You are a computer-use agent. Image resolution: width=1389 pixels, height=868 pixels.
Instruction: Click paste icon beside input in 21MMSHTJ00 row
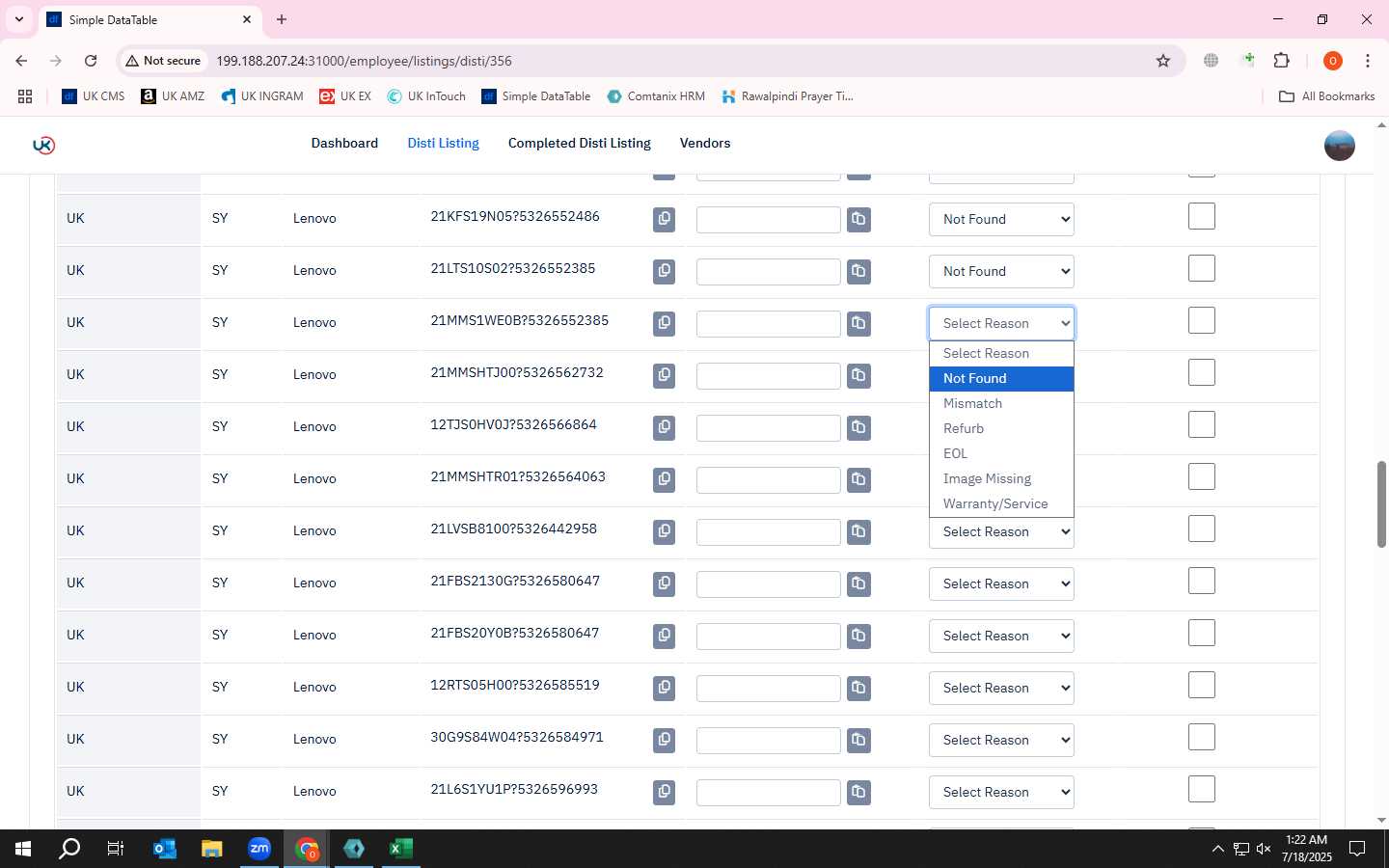pos(858,375)
